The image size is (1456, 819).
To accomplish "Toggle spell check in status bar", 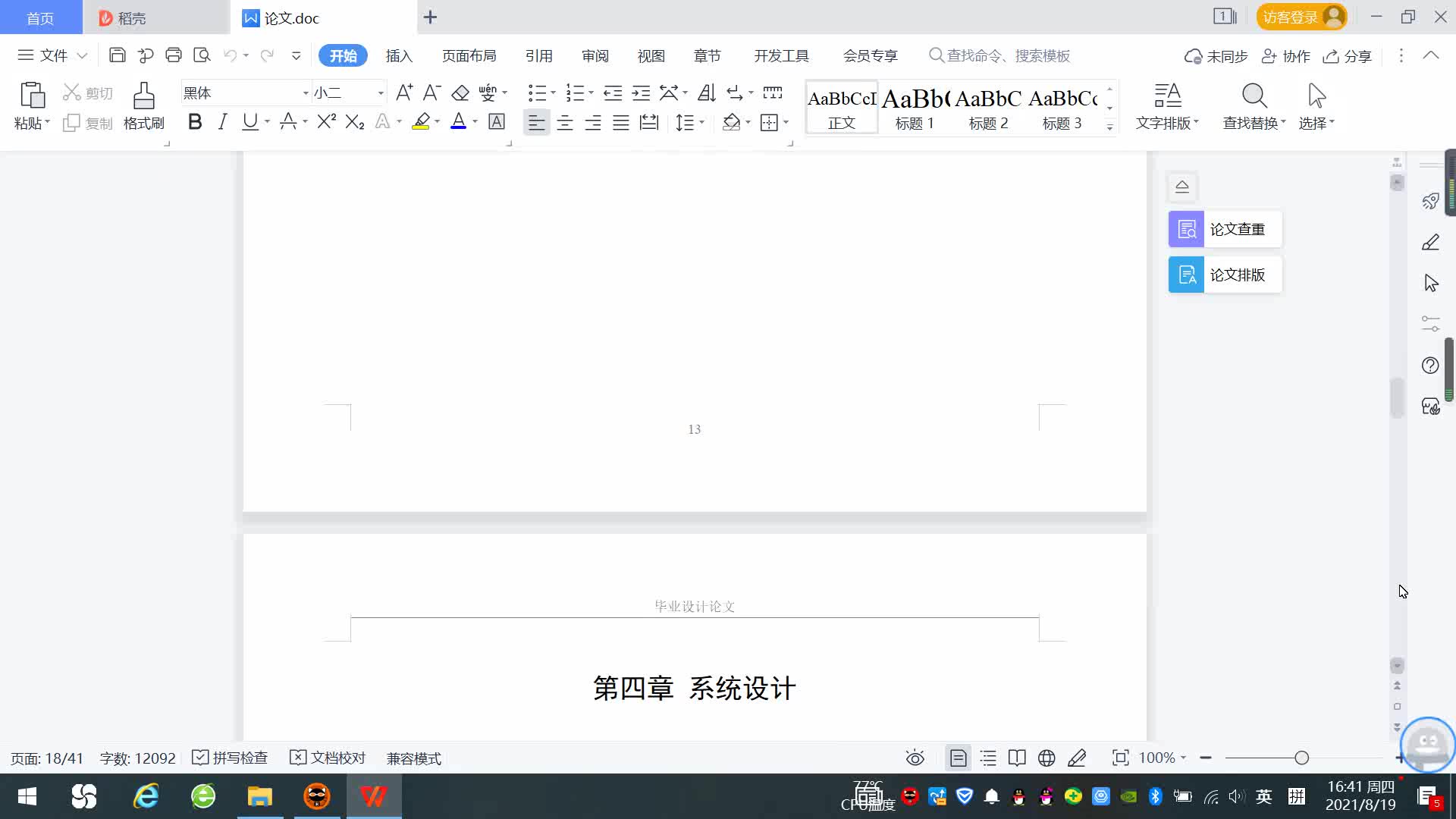I will tap(231, 758).
